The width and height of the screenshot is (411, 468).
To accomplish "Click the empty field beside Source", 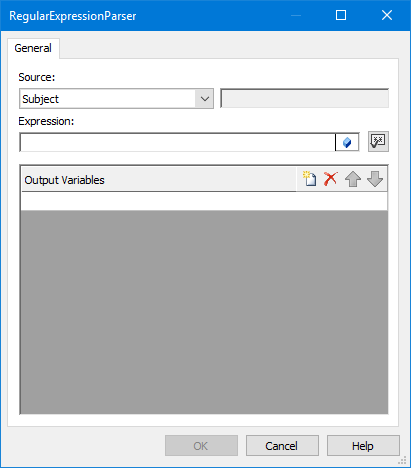I will 305,98.
